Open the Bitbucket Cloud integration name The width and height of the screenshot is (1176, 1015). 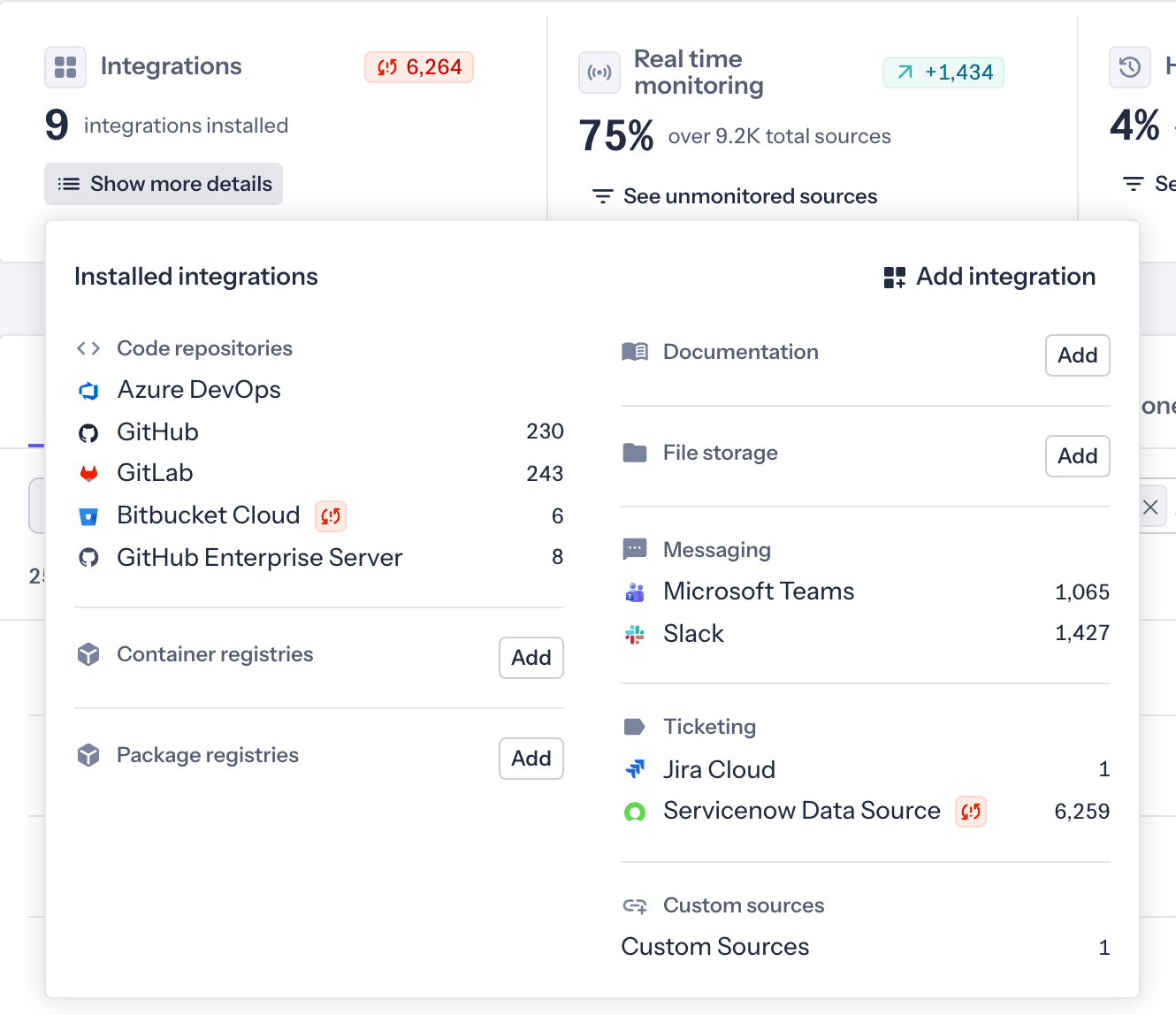click(x=209, y=515)
